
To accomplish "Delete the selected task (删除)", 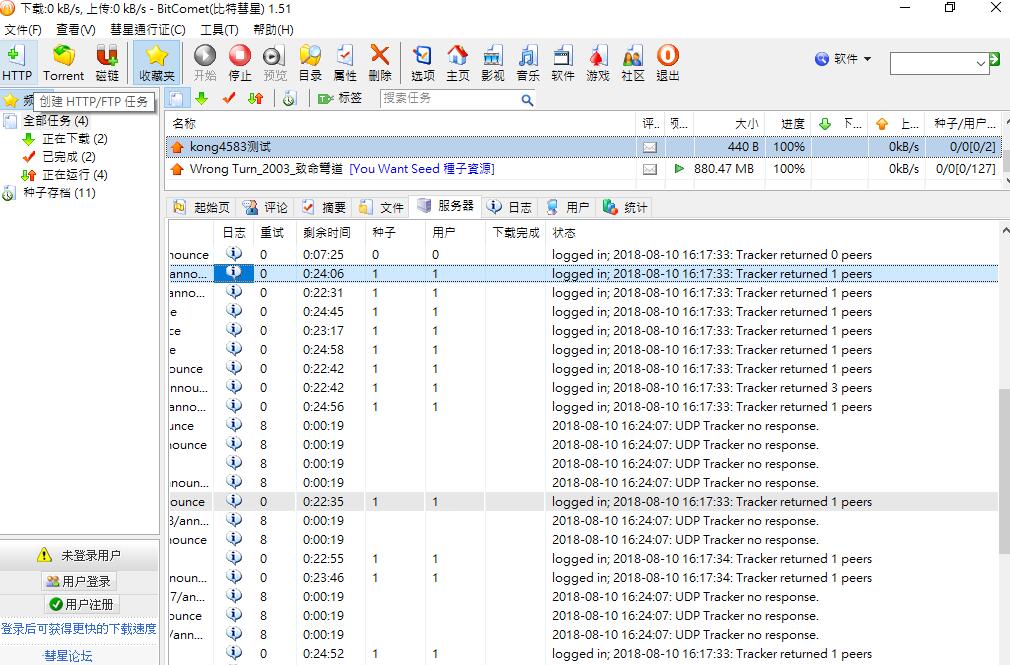I will tap(380, 63).
